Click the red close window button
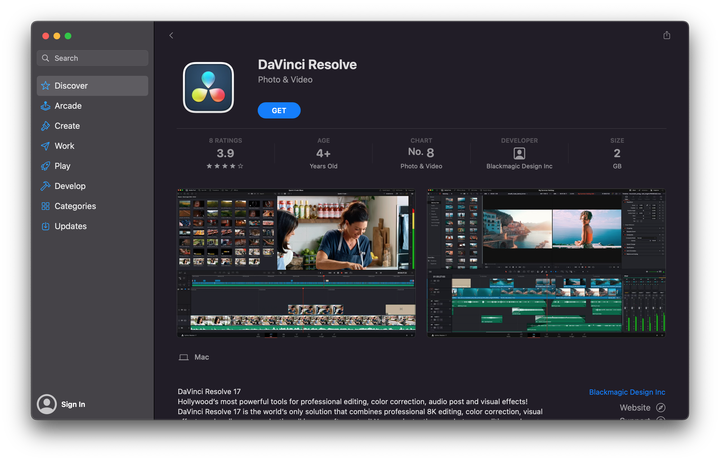The width and height of the screenshot is (720, 461). (x=45, y=36)
